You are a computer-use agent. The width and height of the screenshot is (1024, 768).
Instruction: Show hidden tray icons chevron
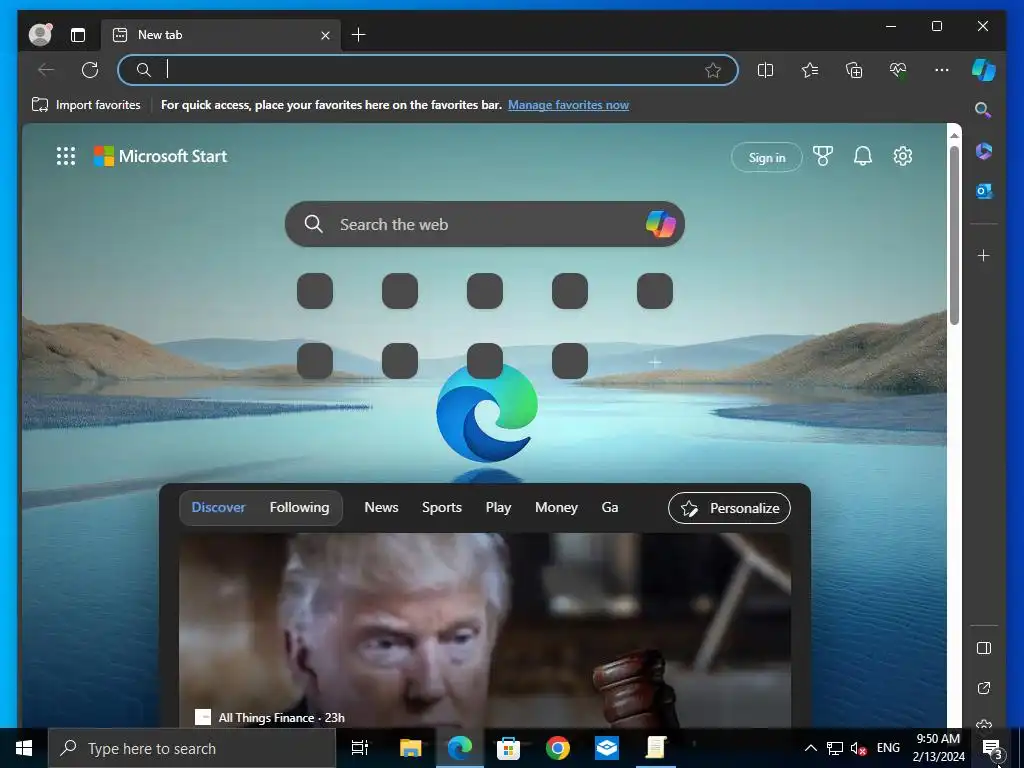point(810,748)
